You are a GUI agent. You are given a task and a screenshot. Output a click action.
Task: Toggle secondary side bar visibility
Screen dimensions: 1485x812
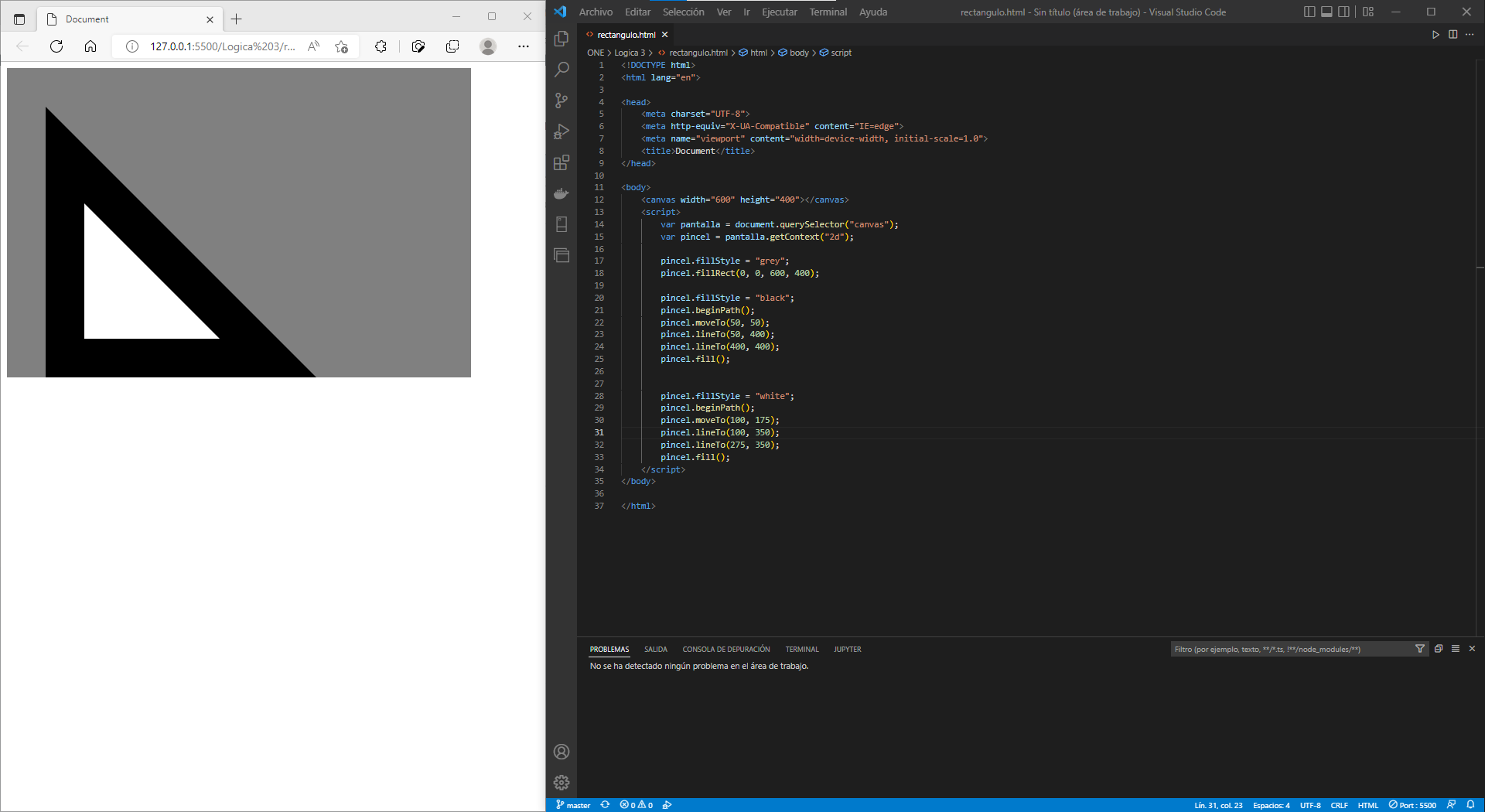point(1344,12)
